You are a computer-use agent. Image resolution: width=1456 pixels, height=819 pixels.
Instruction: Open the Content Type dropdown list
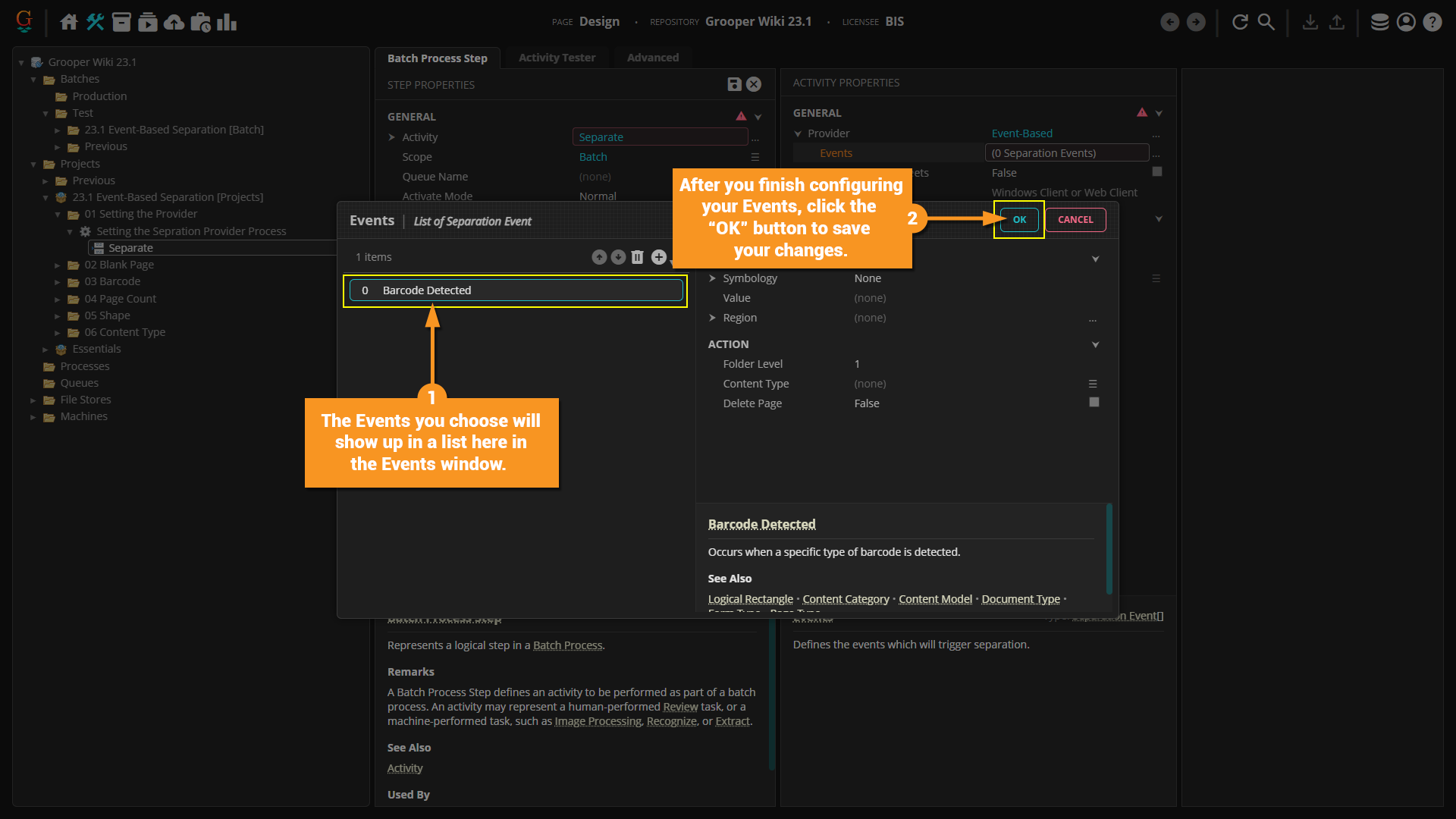1093,384
